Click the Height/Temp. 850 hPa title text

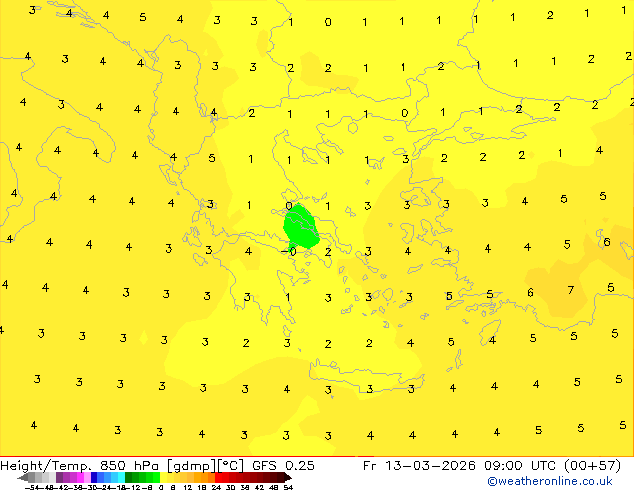81,465
